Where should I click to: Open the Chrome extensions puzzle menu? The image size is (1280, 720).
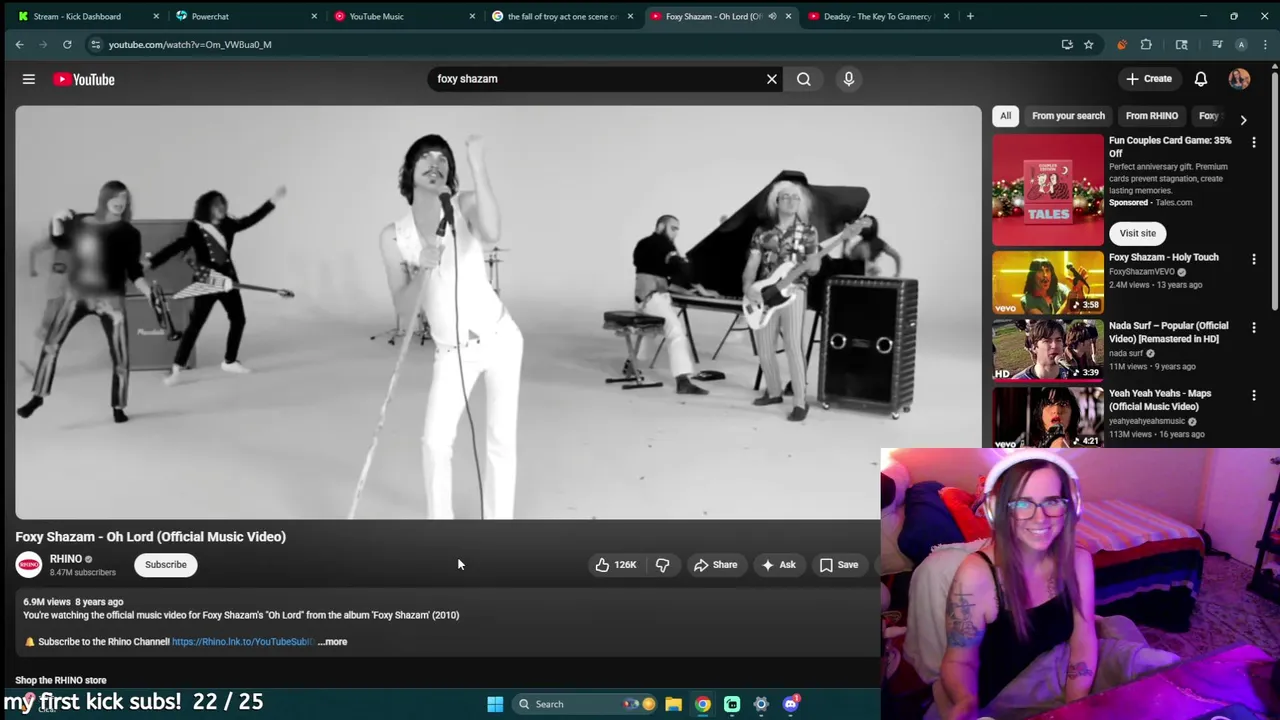click(x=1146, y=44)
